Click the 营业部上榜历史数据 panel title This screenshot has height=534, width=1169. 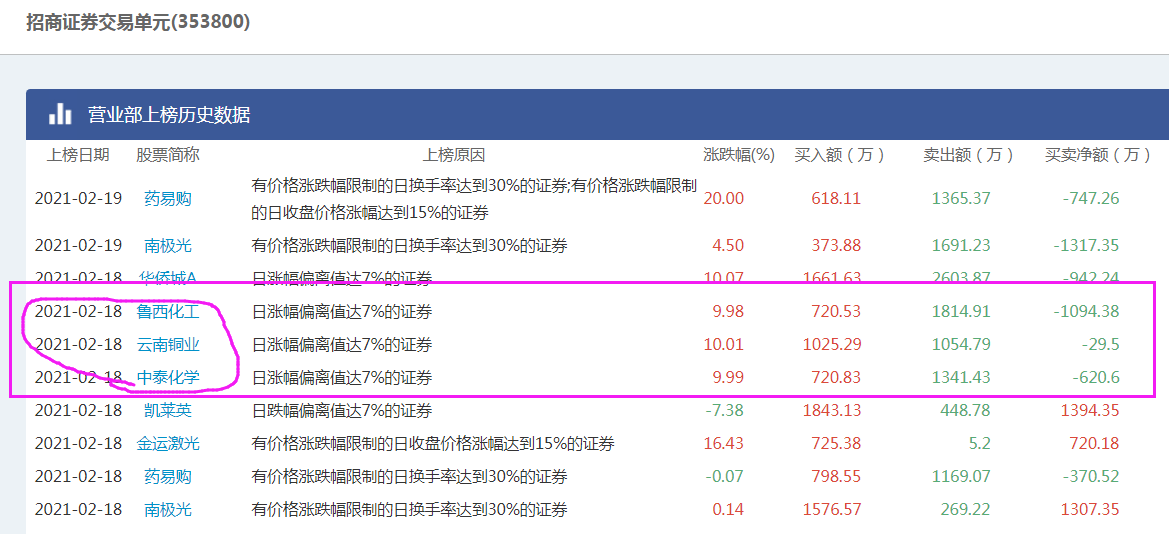coord(168,115)
